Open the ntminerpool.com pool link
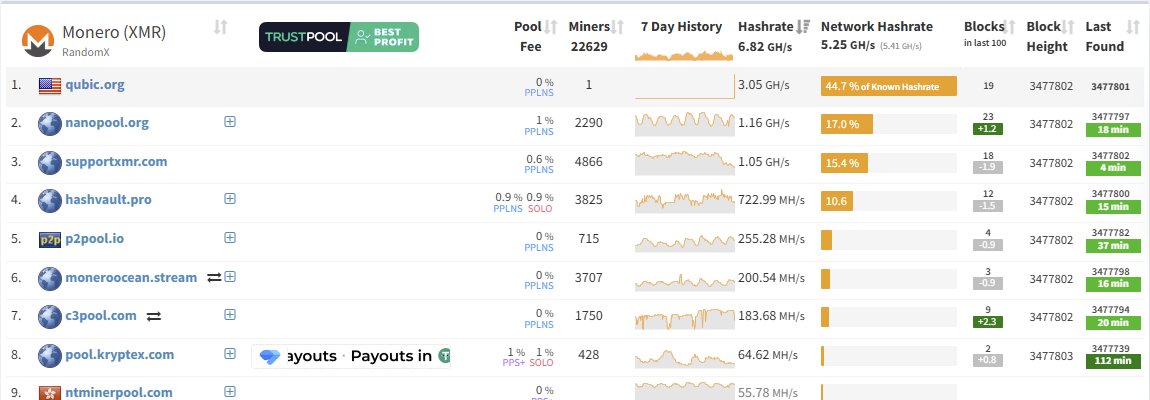This screenshot has height=400, width=1150. pos(119,393)
